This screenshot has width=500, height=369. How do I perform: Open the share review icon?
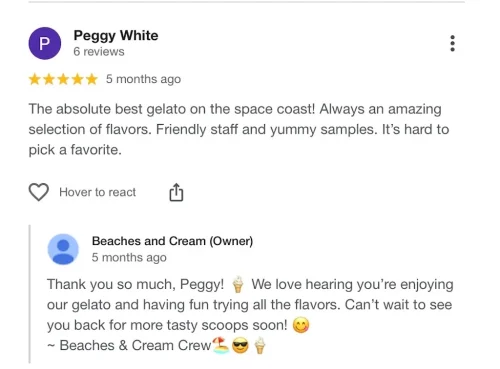[x=176, y=192]
